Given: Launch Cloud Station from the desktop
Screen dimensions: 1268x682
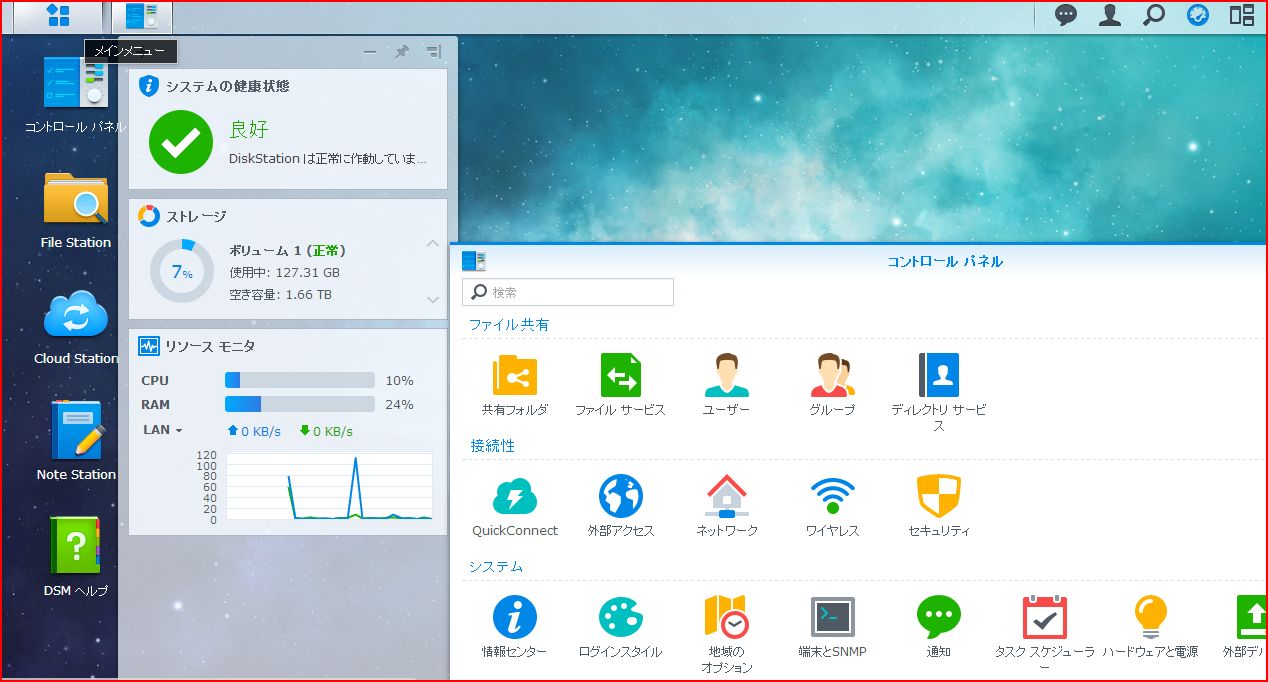Looking at the screenshot, I should click(76, 327).
